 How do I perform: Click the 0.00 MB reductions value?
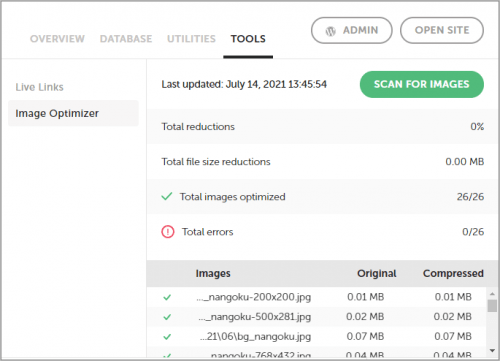(x=465, y=162)
